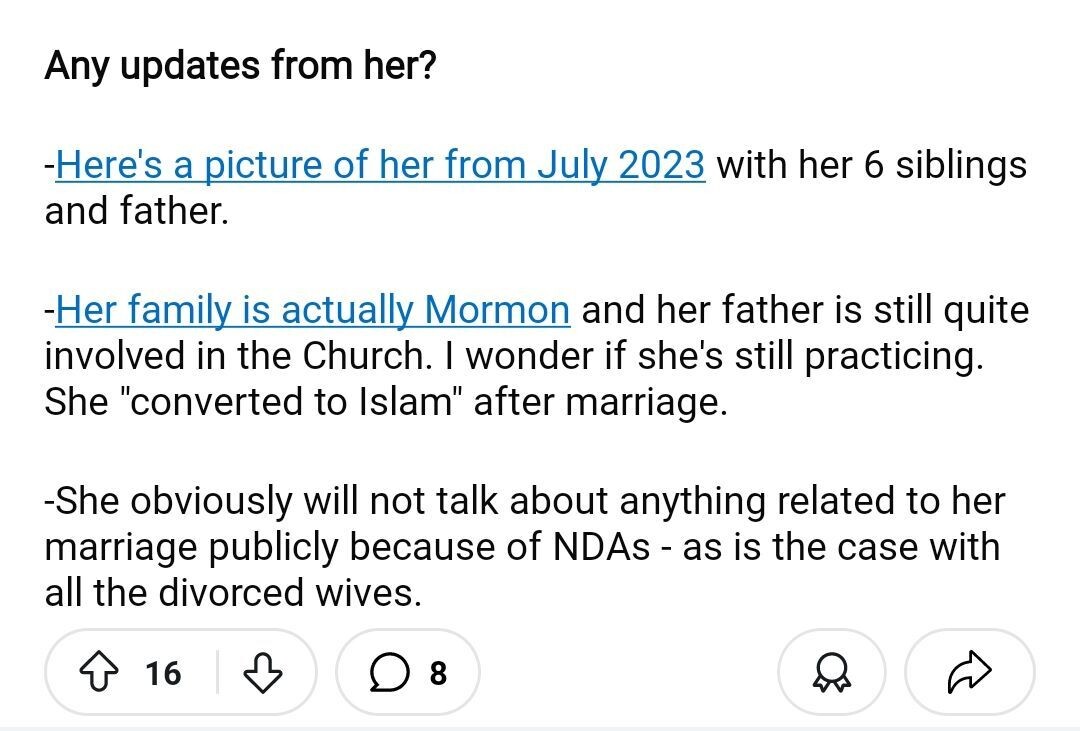
Task: Click the phrase 'involved in the Church'
Action: [x=237, y=356]
